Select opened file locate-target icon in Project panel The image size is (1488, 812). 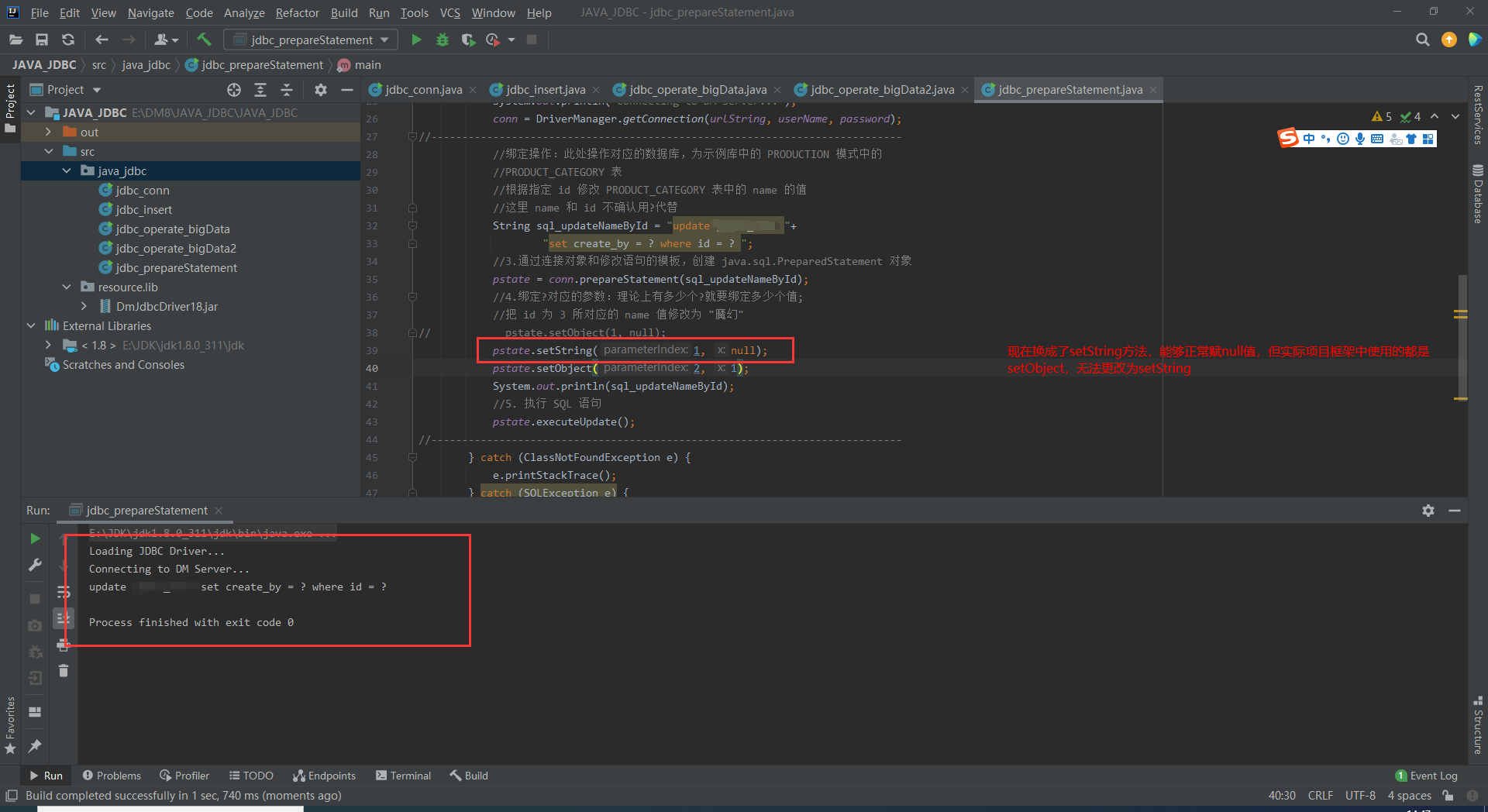234,90
